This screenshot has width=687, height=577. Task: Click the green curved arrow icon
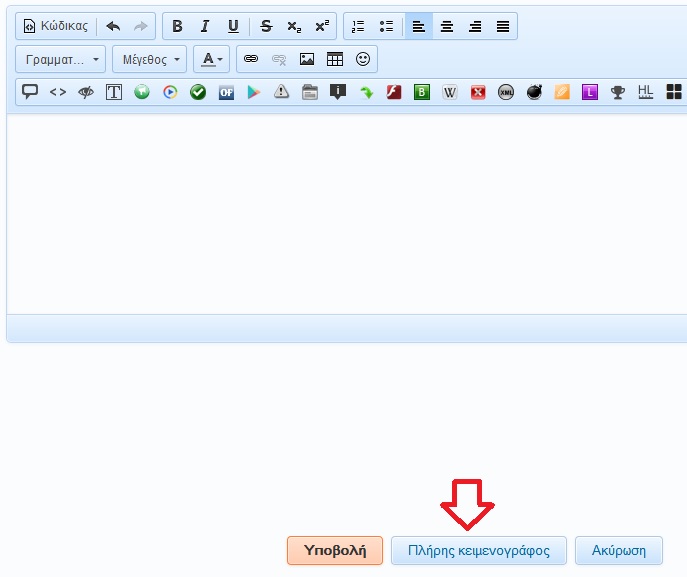click(366, 92)
